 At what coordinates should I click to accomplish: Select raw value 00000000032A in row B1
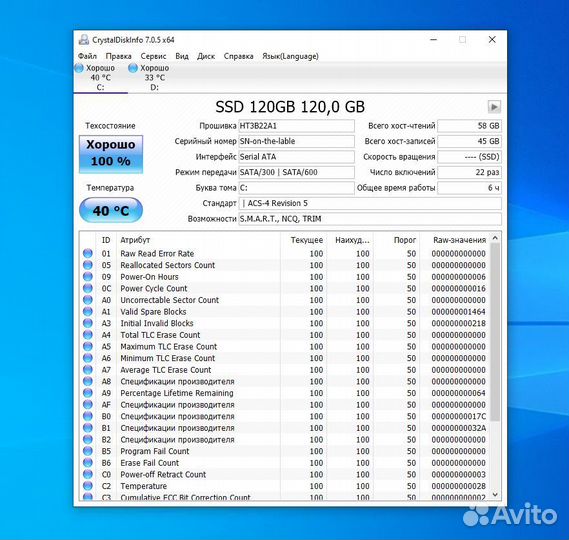coord(458,428)
